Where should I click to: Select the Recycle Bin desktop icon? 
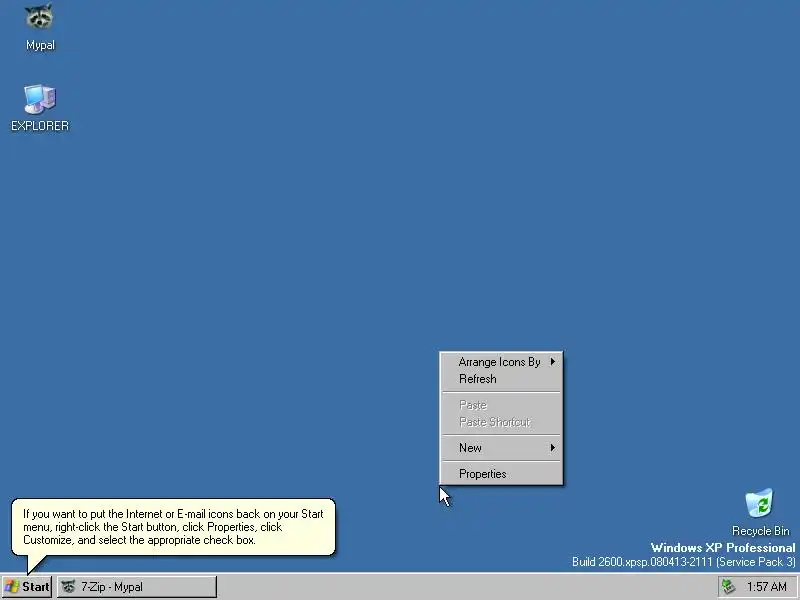[759, 503]
